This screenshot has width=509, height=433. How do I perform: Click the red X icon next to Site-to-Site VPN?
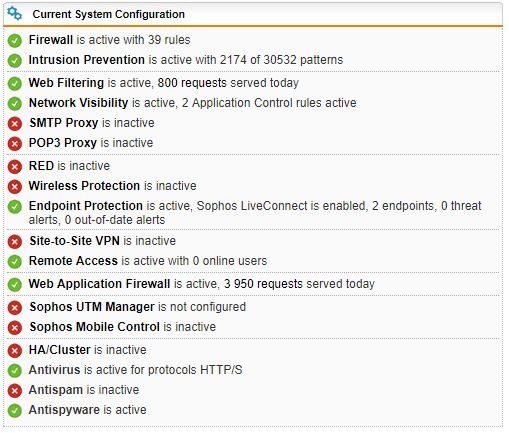[15, 242]
